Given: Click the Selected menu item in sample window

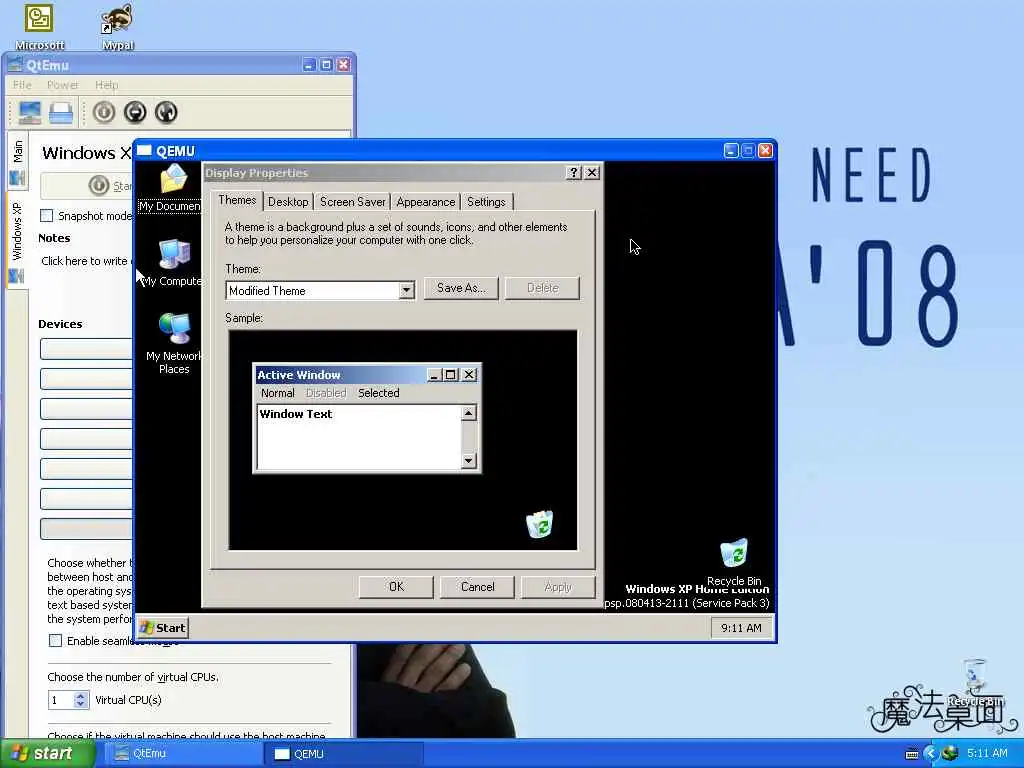Looking at the screenshot, I should point(379,393).
